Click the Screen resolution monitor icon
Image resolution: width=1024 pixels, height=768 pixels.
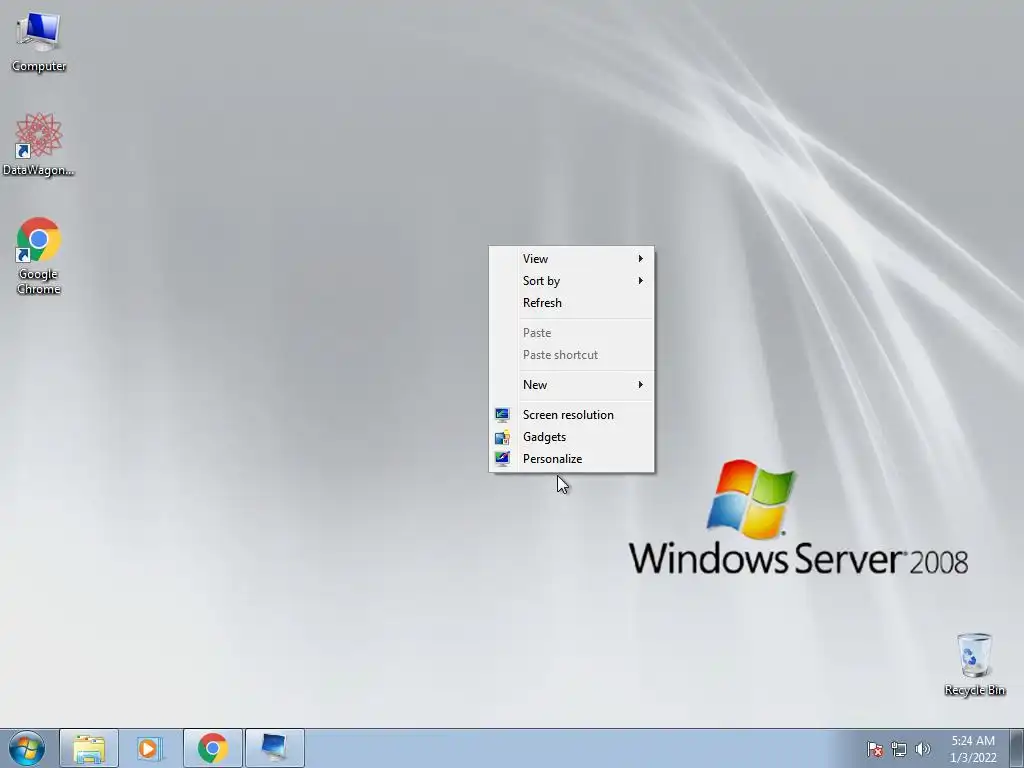[502, 415]
